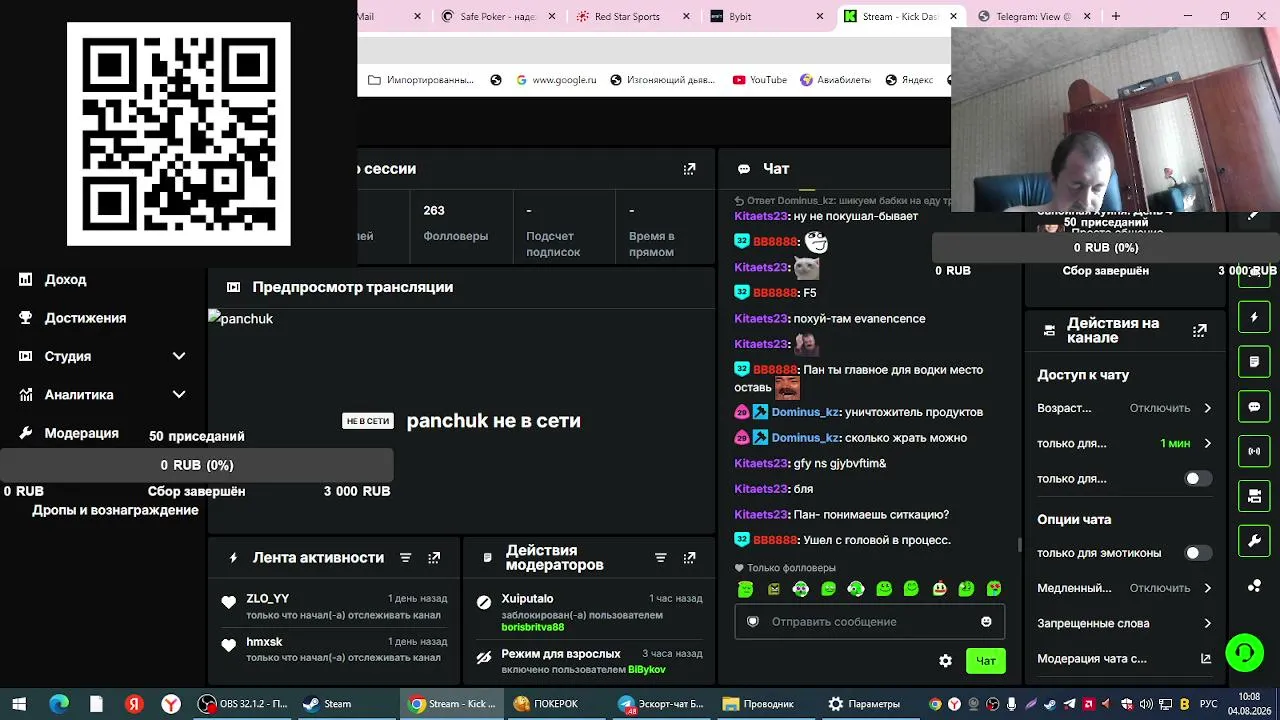The image size is (1280, 720).
Task: Filter the moderator actions list
Action: (x=660, y=558)
